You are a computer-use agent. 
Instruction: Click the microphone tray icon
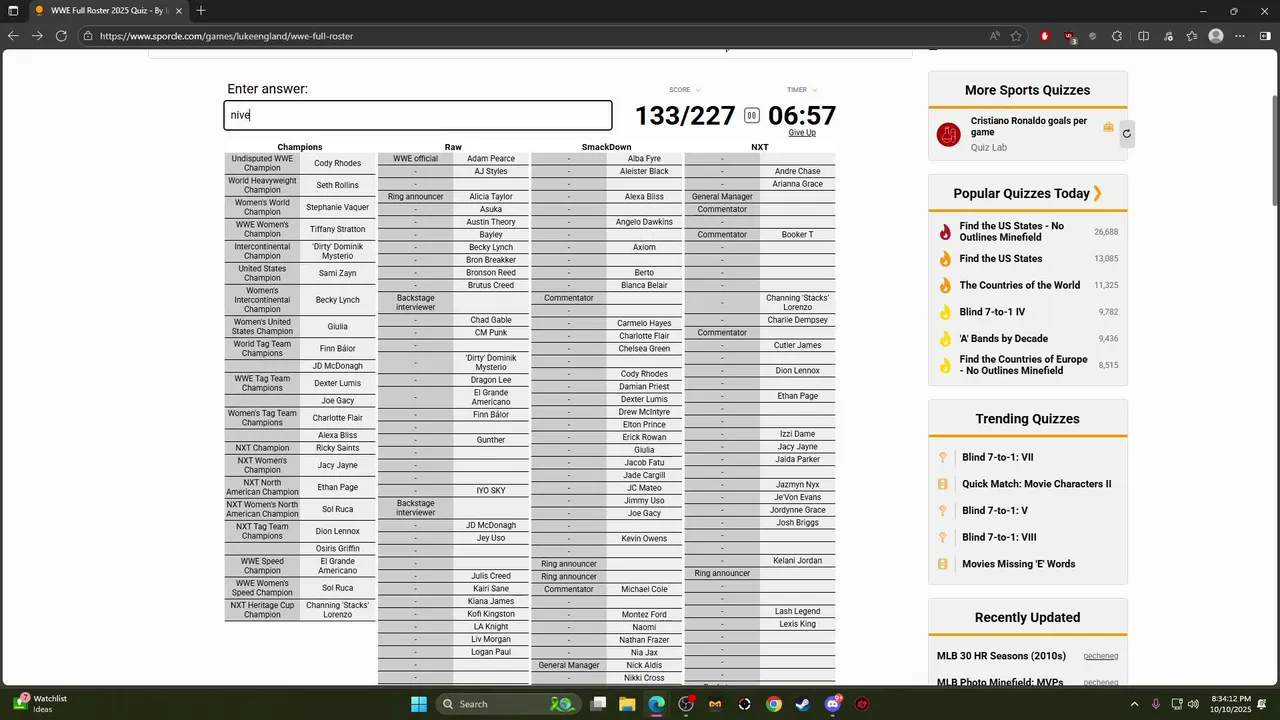tap(1156, 704)
